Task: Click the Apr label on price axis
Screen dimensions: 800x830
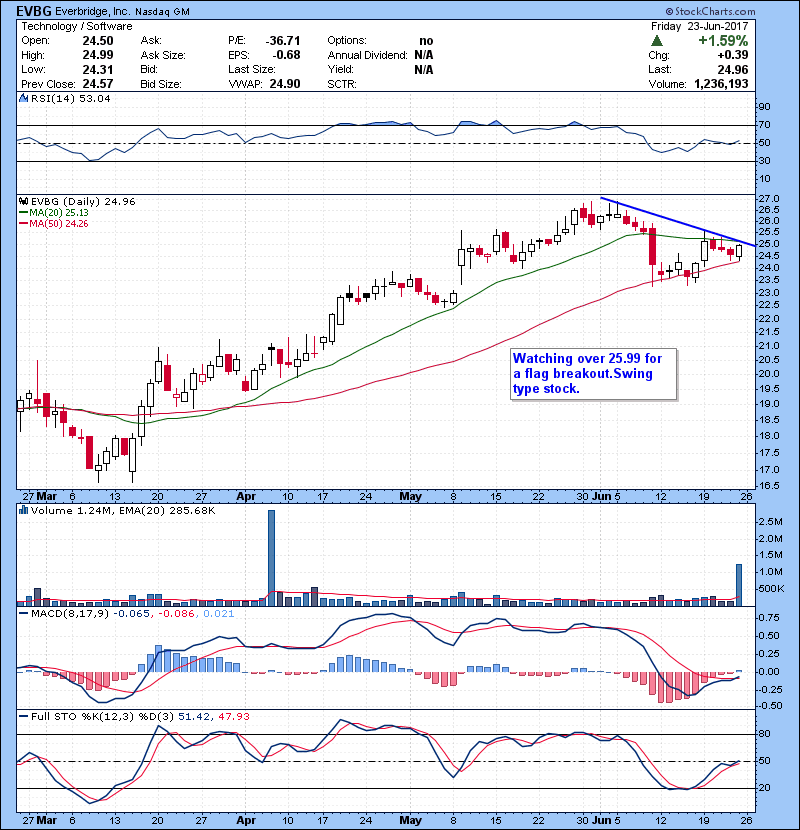Action: coord(246,497)
